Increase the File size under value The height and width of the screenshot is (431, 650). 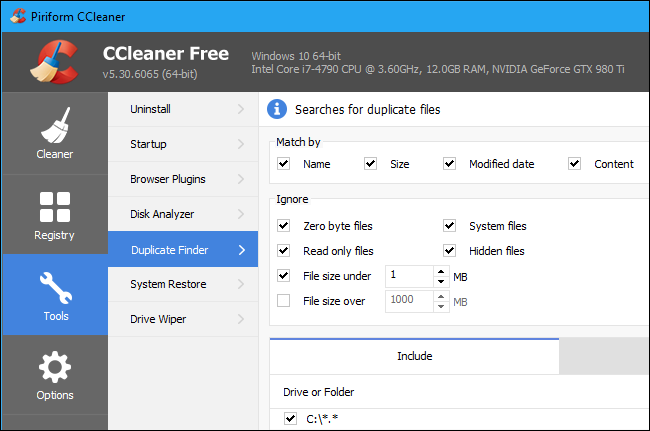441,271
